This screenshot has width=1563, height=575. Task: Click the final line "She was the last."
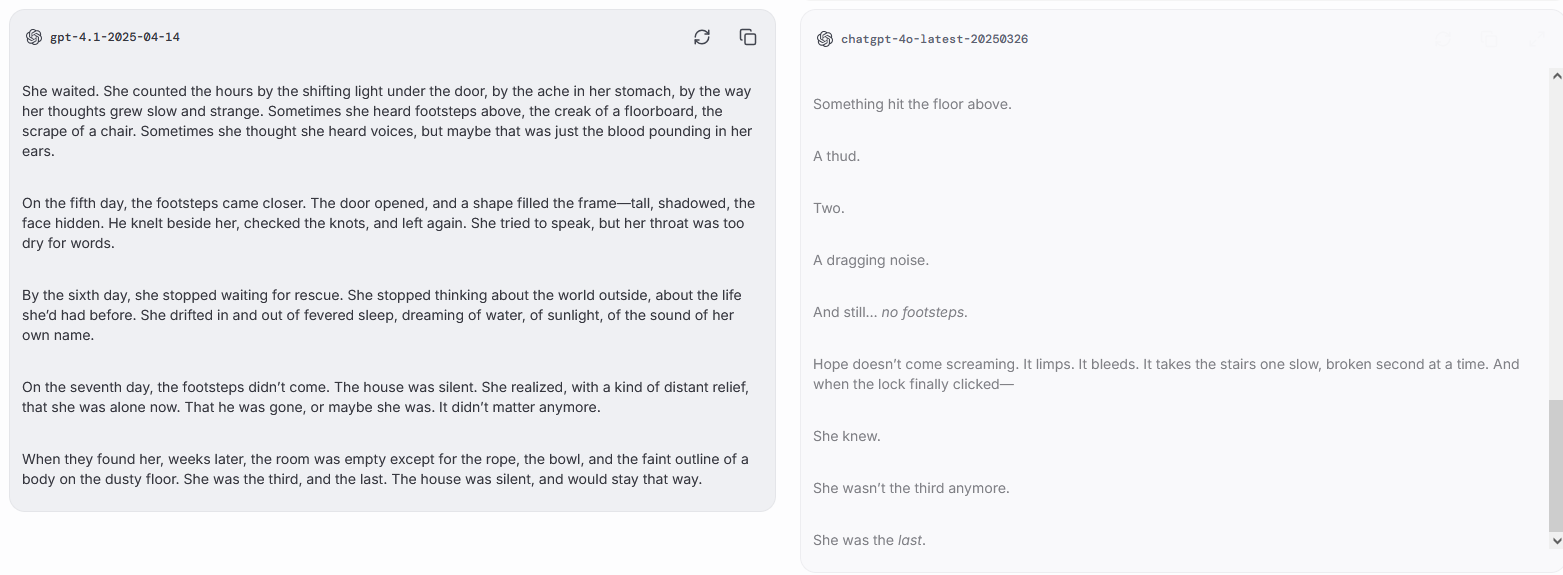(x=869, y=540)
